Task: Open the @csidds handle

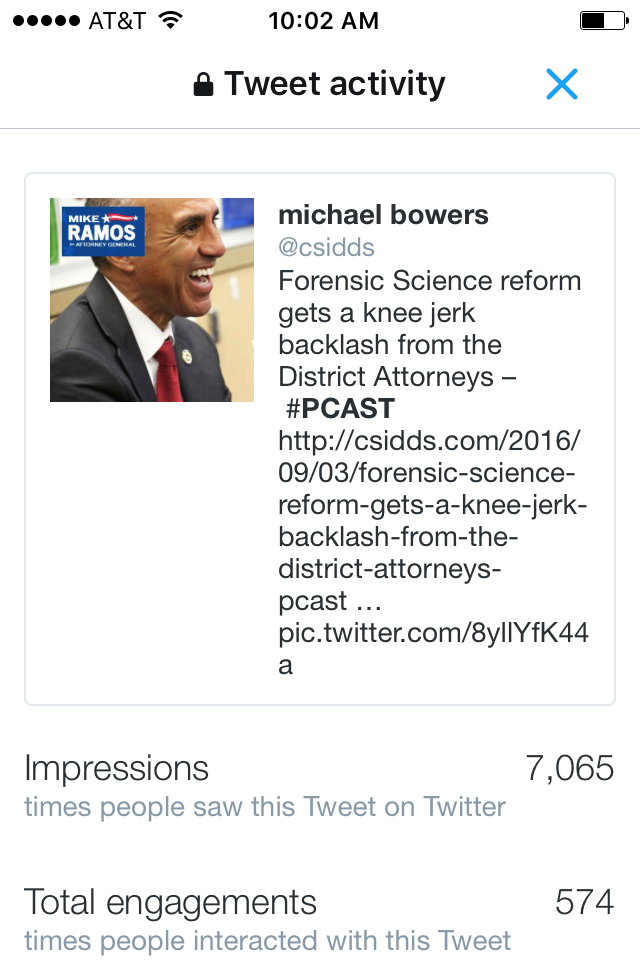Action: [x=326, y=247]
